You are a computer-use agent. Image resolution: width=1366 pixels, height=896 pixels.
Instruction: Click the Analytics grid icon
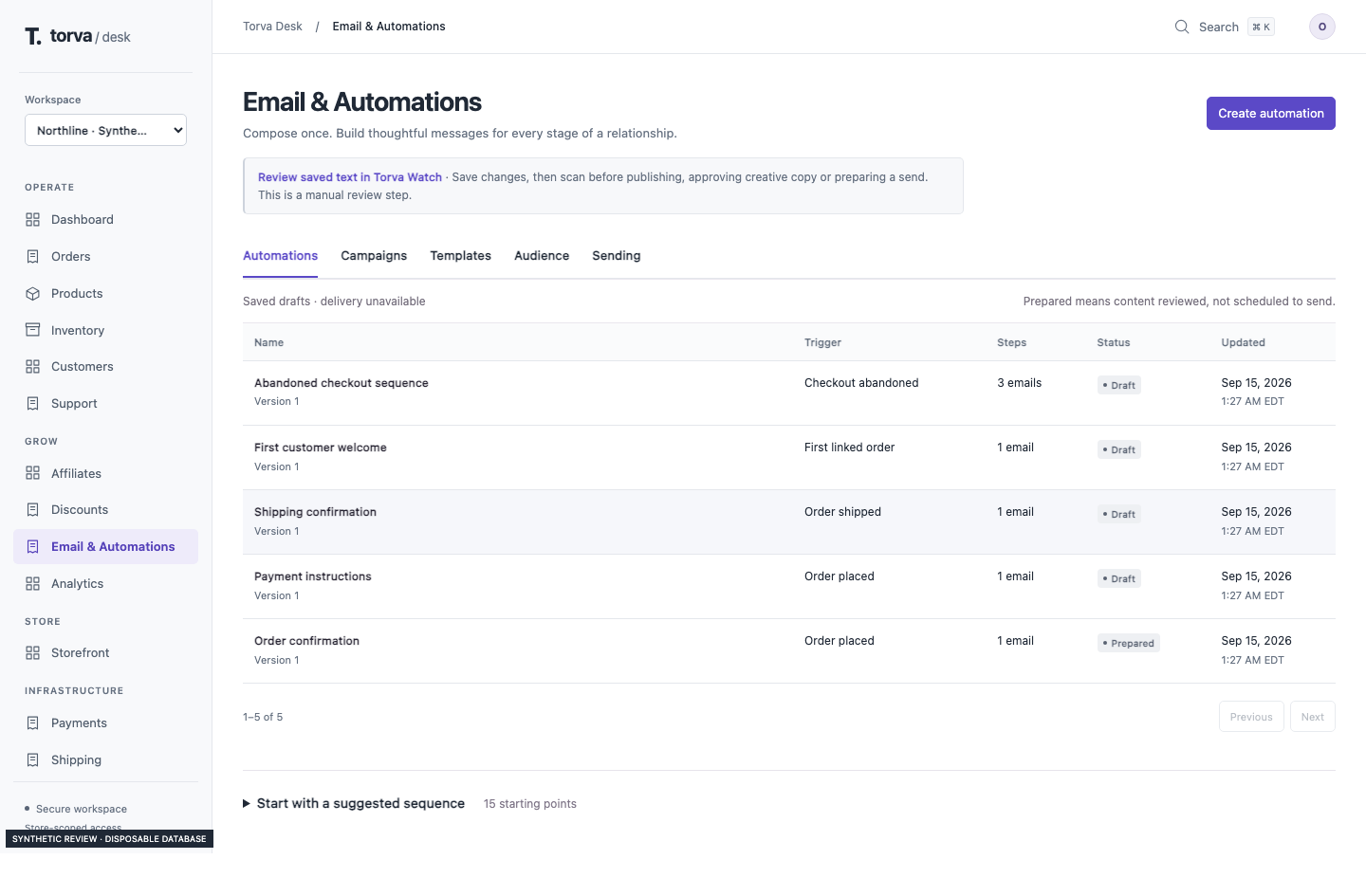click(32, 584)
